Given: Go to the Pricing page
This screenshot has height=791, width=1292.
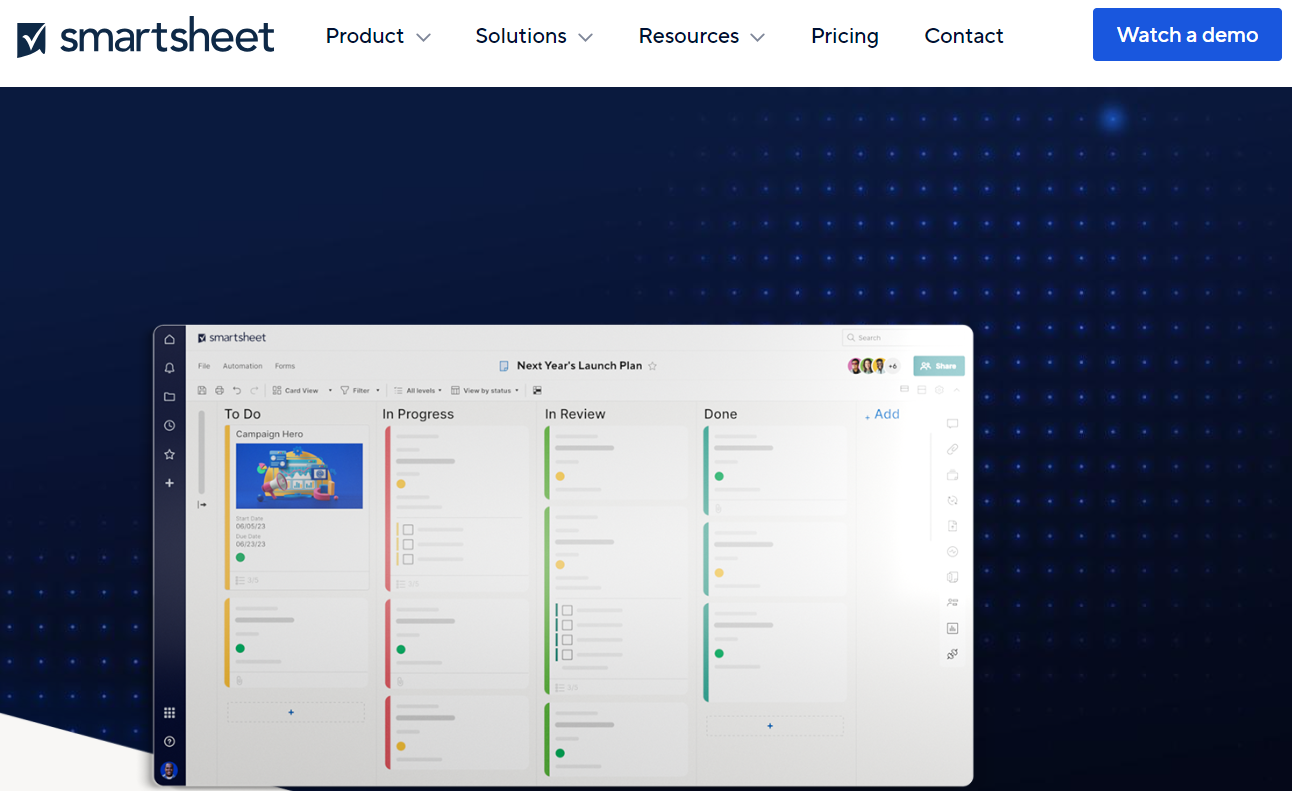Looking at the screenshot, I should point(845,36).
